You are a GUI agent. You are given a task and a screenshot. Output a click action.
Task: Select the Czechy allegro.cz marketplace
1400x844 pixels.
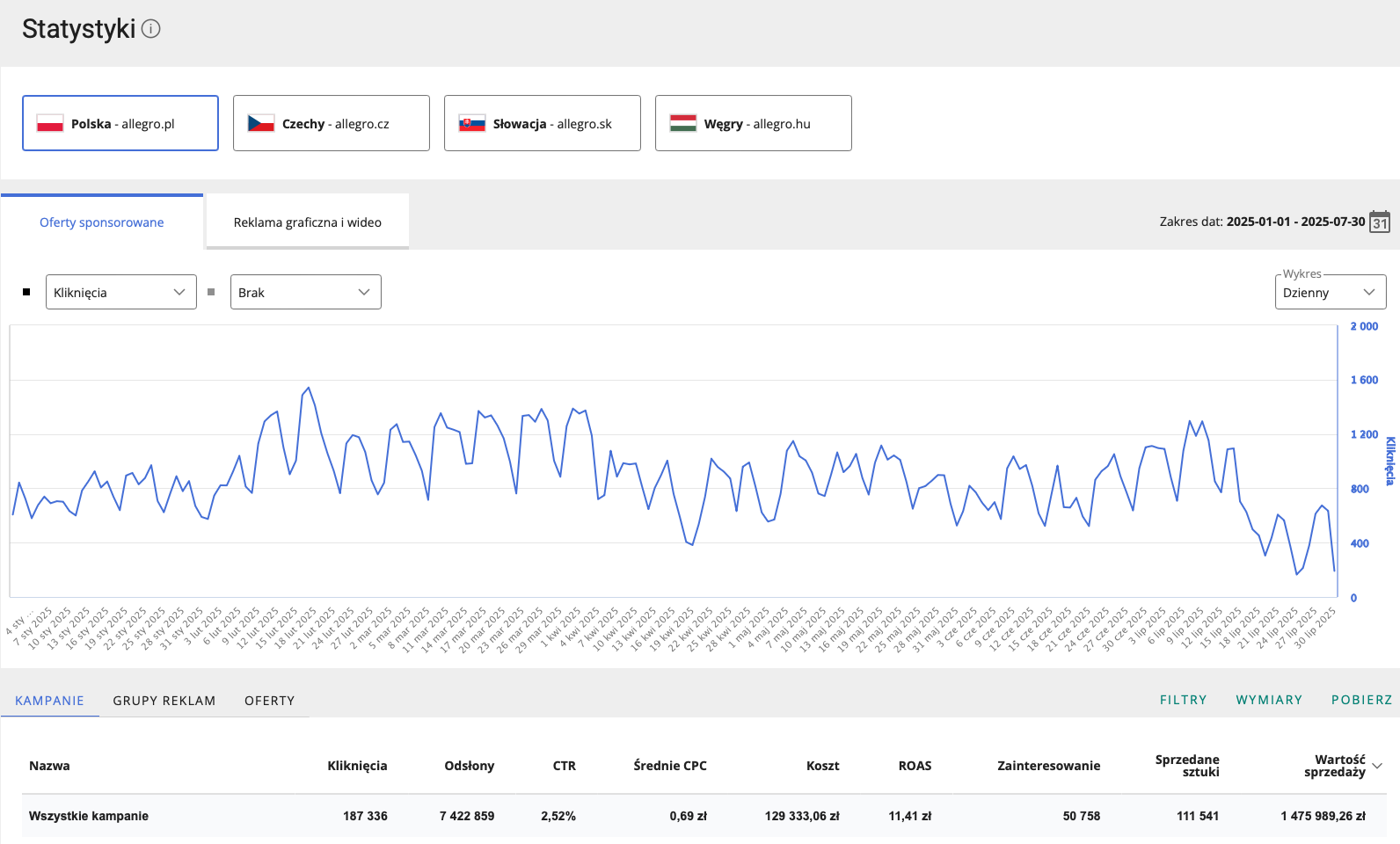(332, 124)
